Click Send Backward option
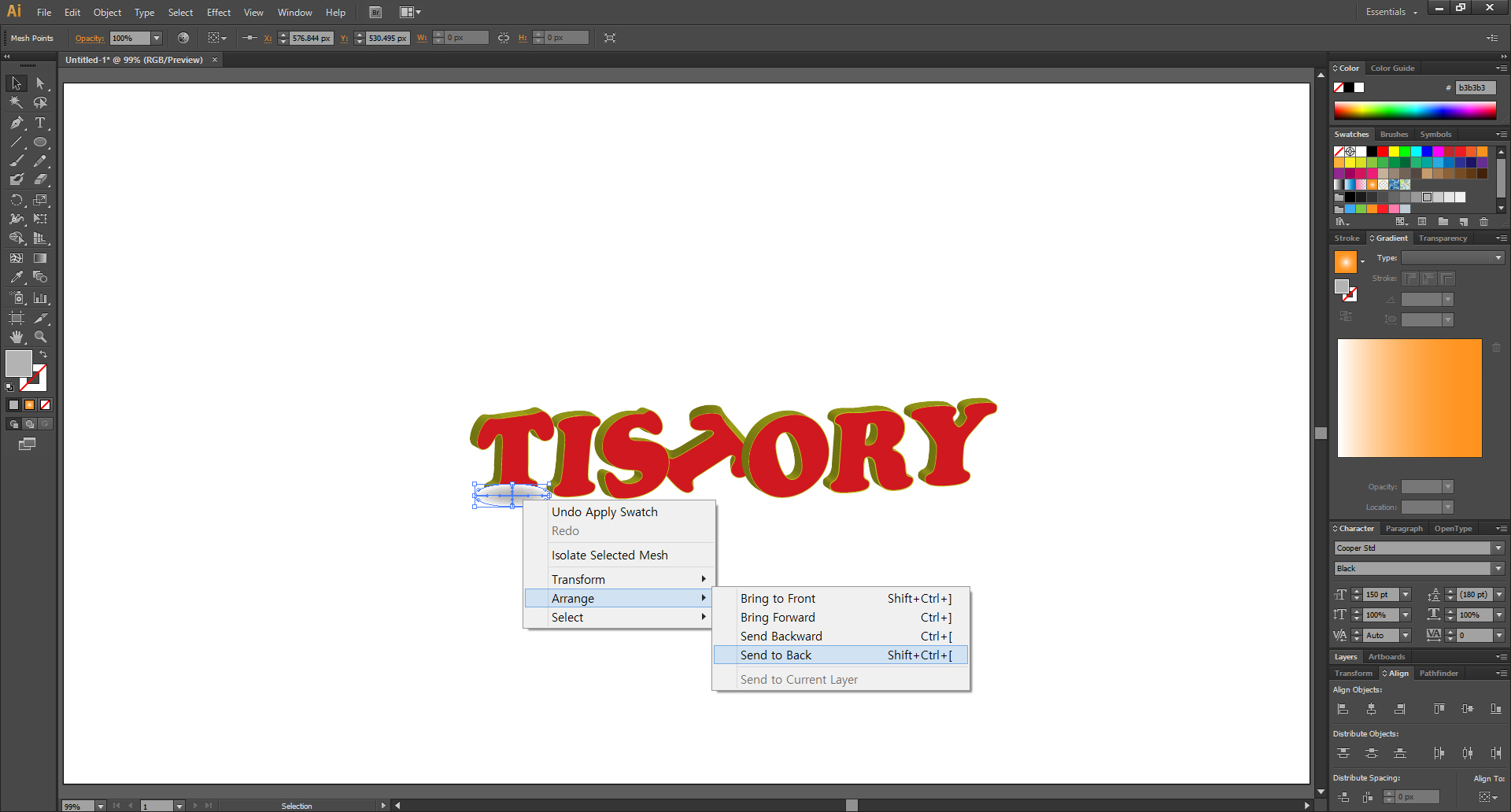Viewport: 1511px width, 812px height. tap(840, 636)
